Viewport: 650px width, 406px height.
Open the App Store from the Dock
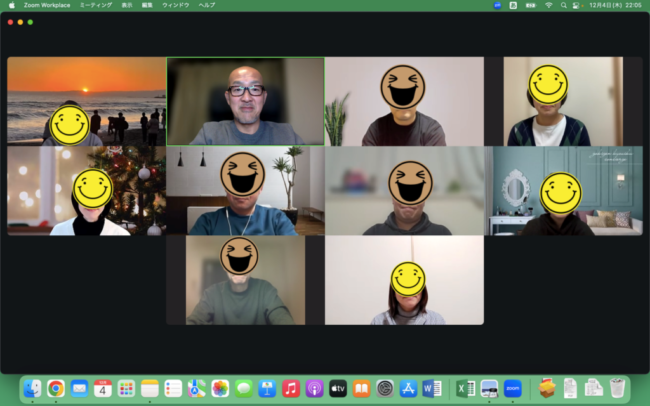pyautogui.click(x=408, y=388)
